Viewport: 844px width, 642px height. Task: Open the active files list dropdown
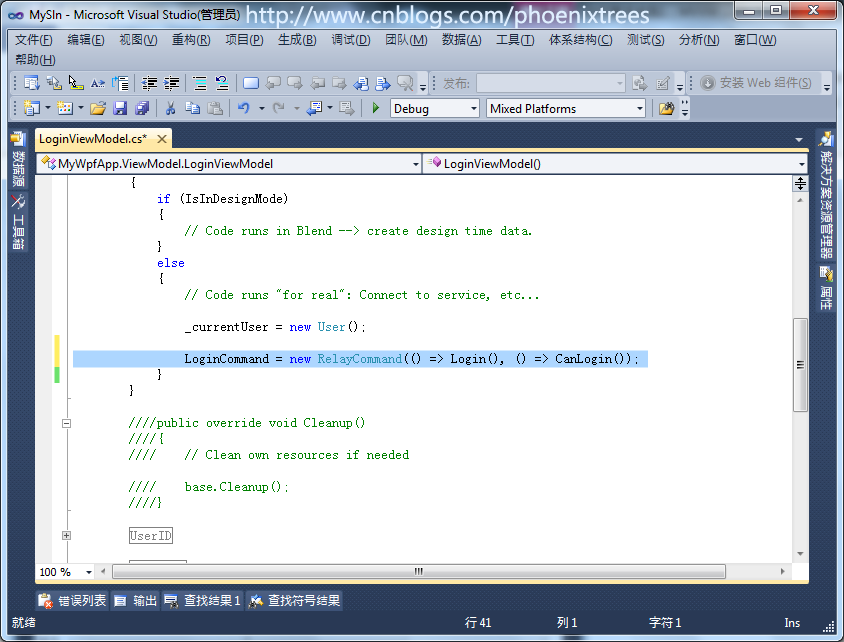tap(799, 140)
